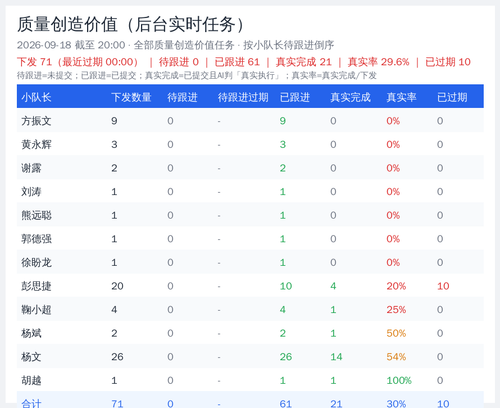This screenshot has height=408, width=500.
Task: Select team leader name 鞠小超
Action: click(36, 310)
